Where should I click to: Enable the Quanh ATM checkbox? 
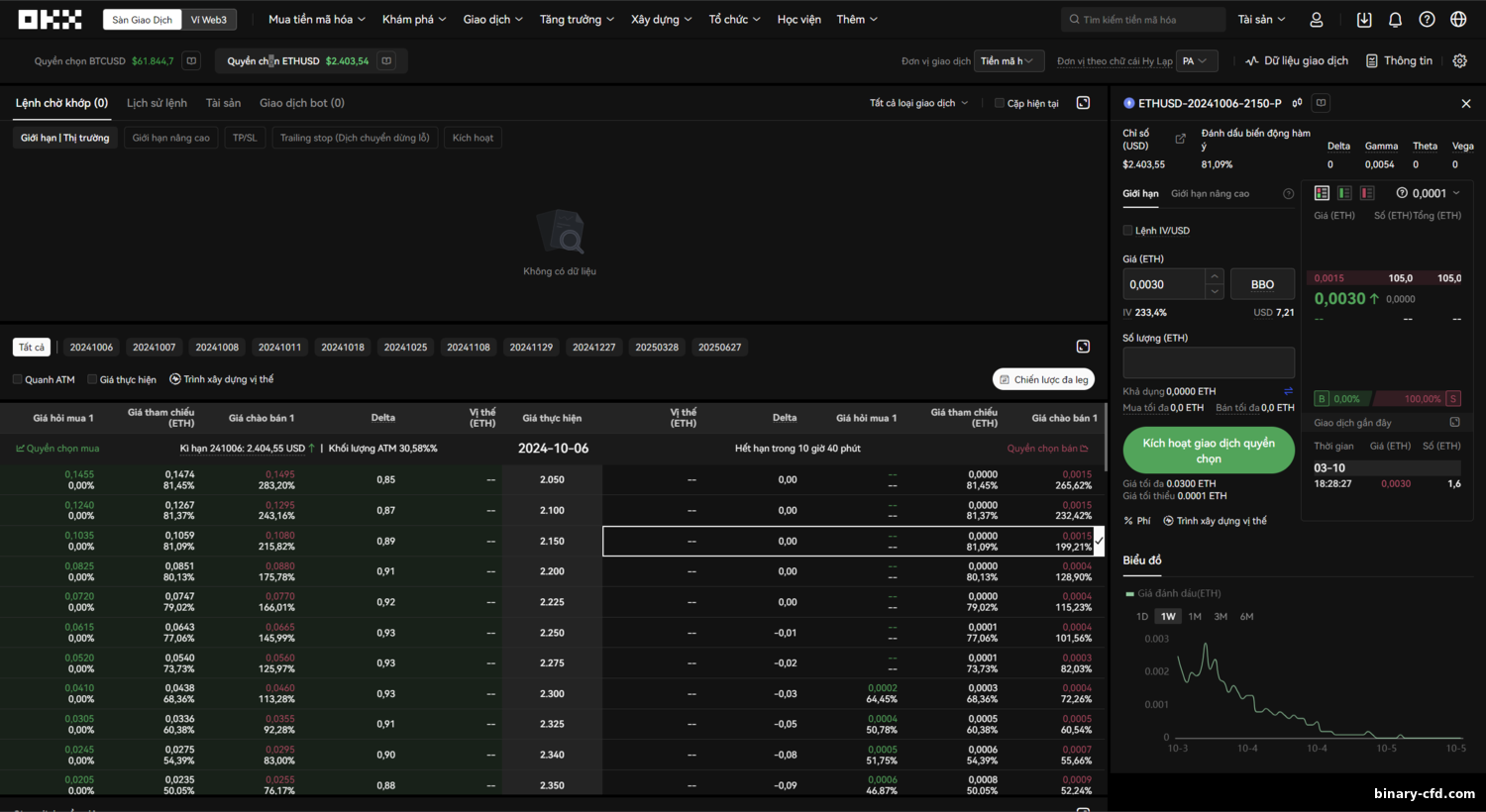tap(18, 379)
